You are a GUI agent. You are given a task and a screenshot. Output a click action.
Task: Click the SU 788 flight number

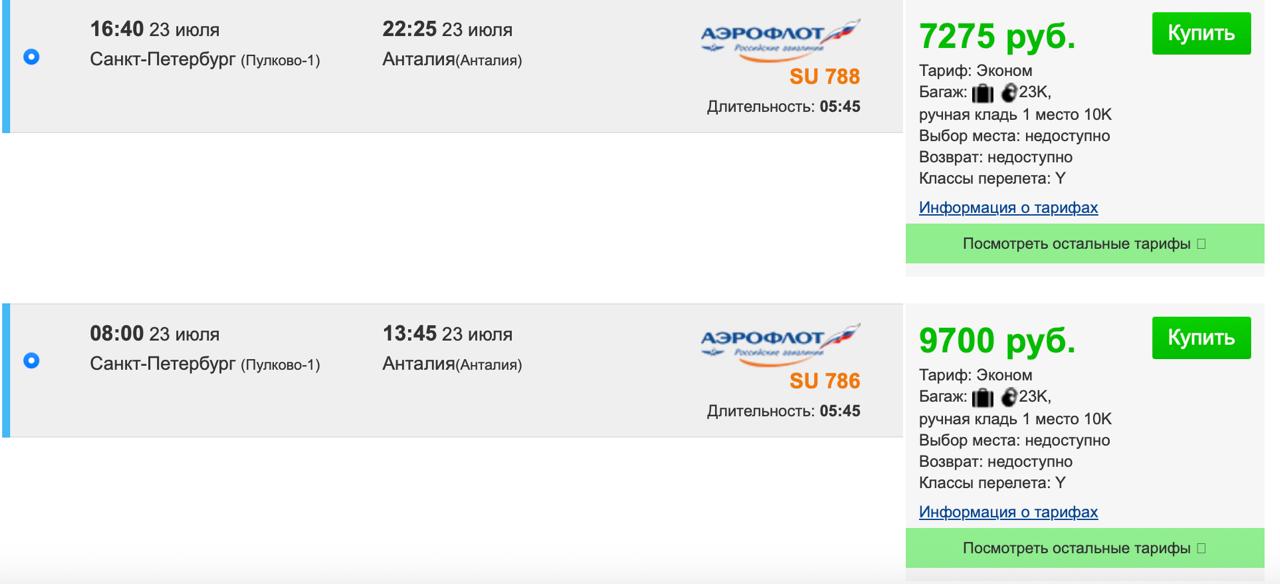point(824,77)
